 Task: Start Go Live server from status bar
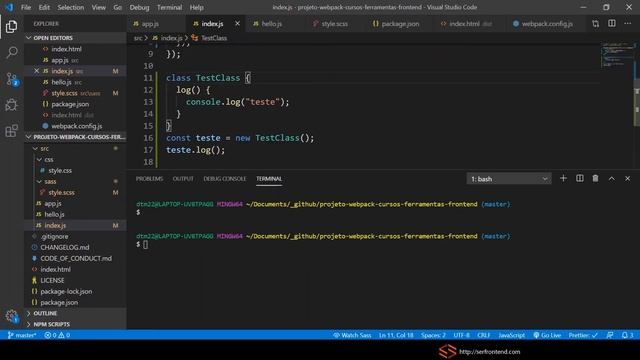point(547,335)
